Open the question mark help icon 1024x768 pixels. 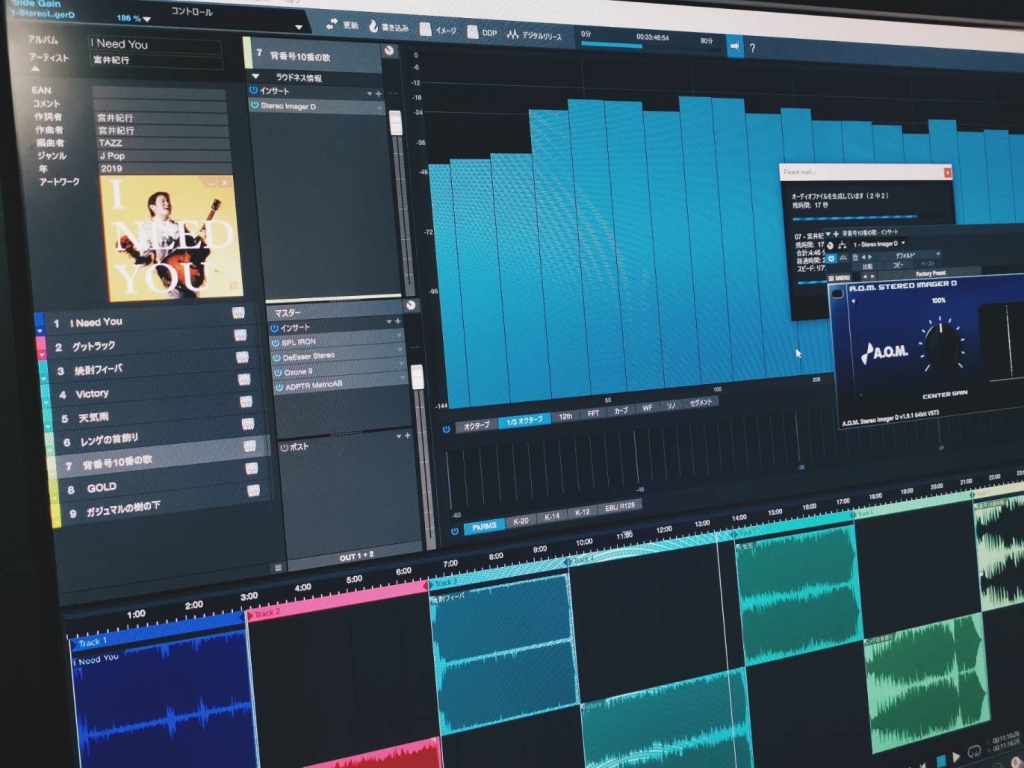[x=752, y=48]
